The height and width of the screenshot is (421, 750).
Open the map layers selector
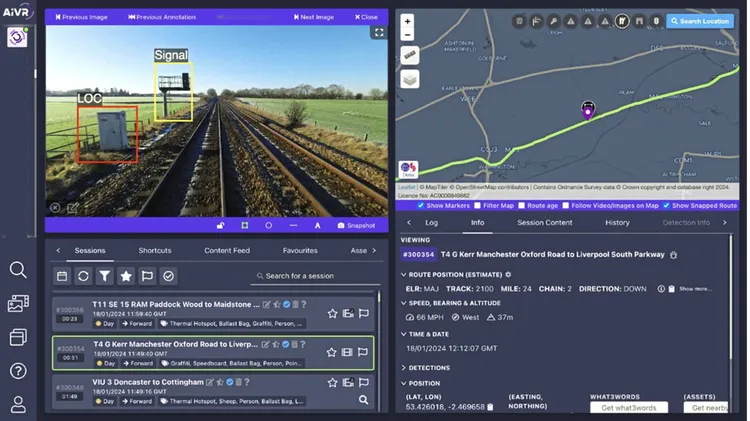pyautogui.click(x=409, y=79)
